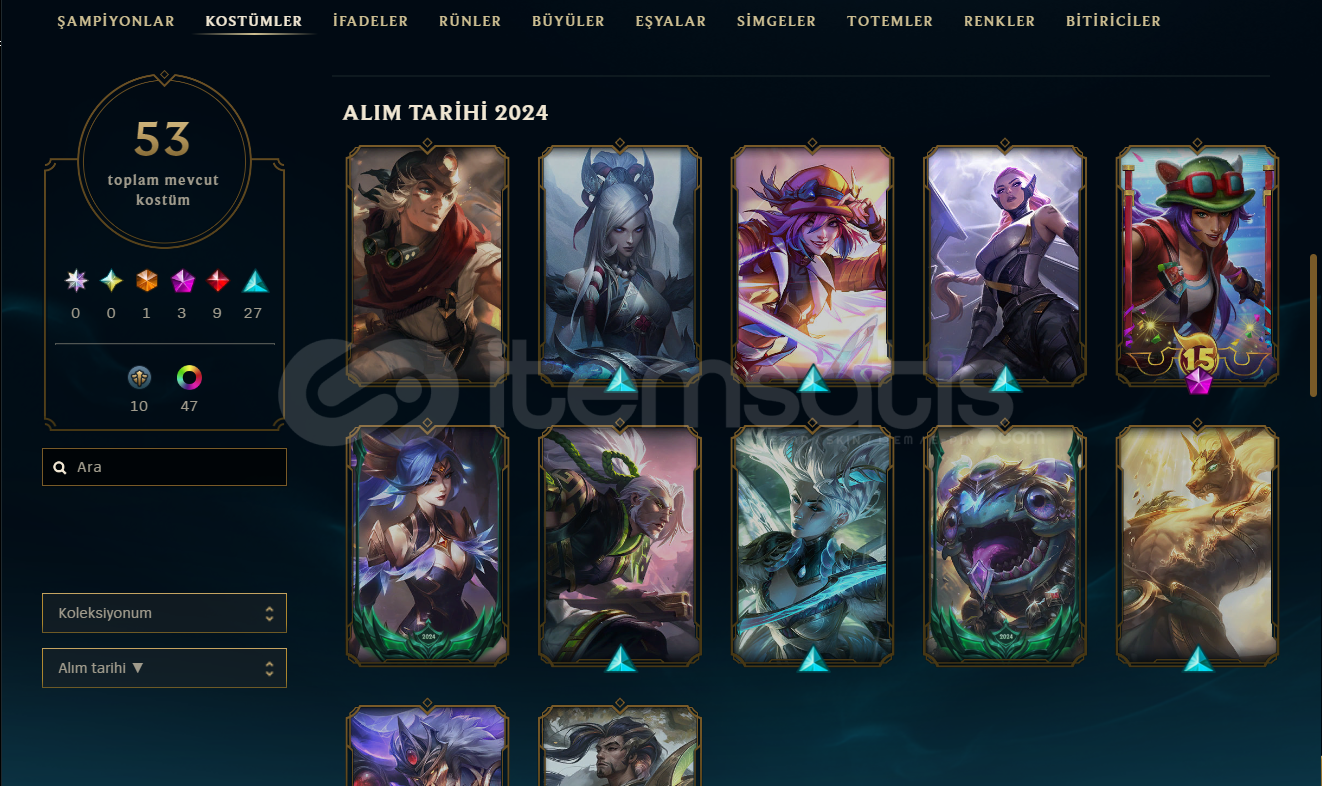Click the vertical scrollbar thumb
Image resolution: width=1322 pixels, height=786 pixels.
click(1313, 325)
